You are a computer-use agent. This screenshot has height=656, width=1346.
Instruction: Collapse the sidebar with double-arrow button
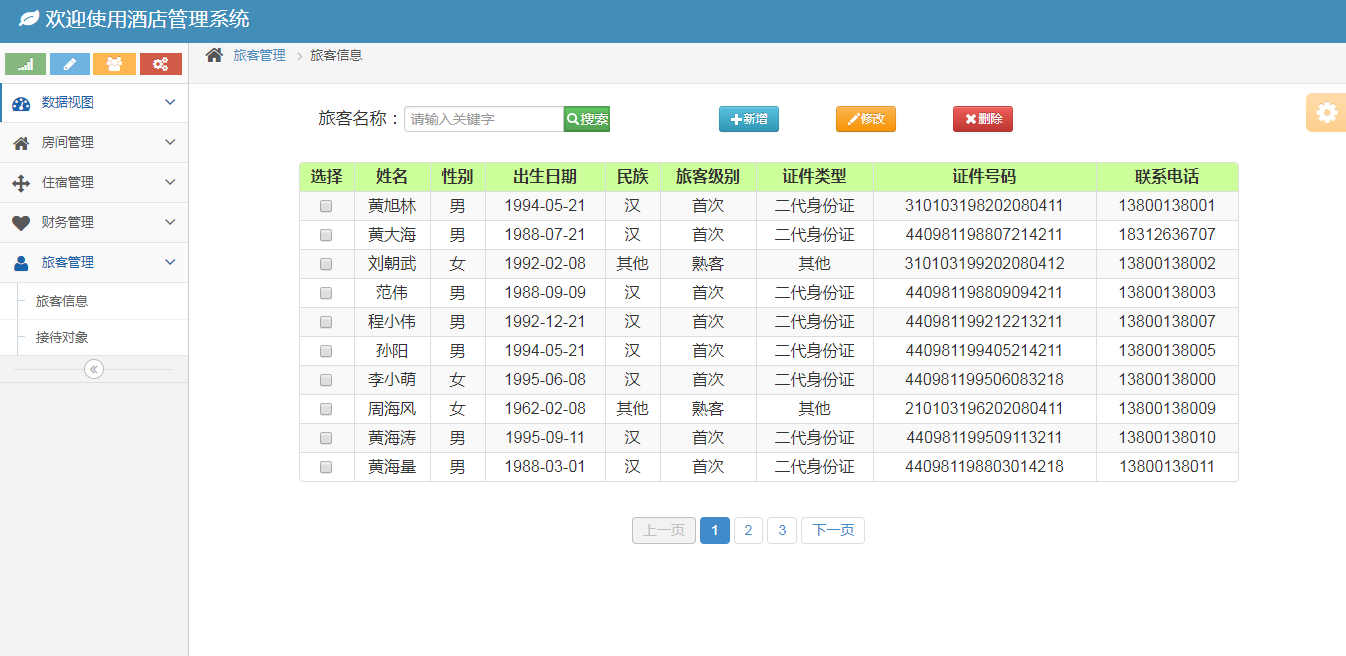pos(94,369)
